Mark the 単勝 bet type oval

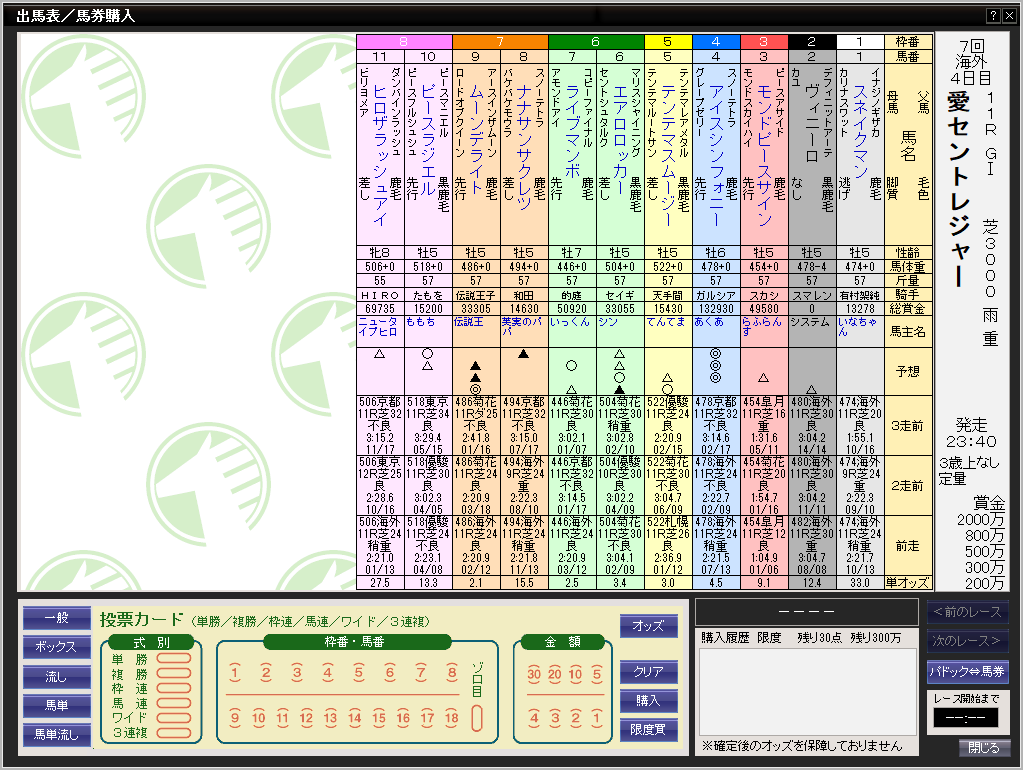(174, 658)
